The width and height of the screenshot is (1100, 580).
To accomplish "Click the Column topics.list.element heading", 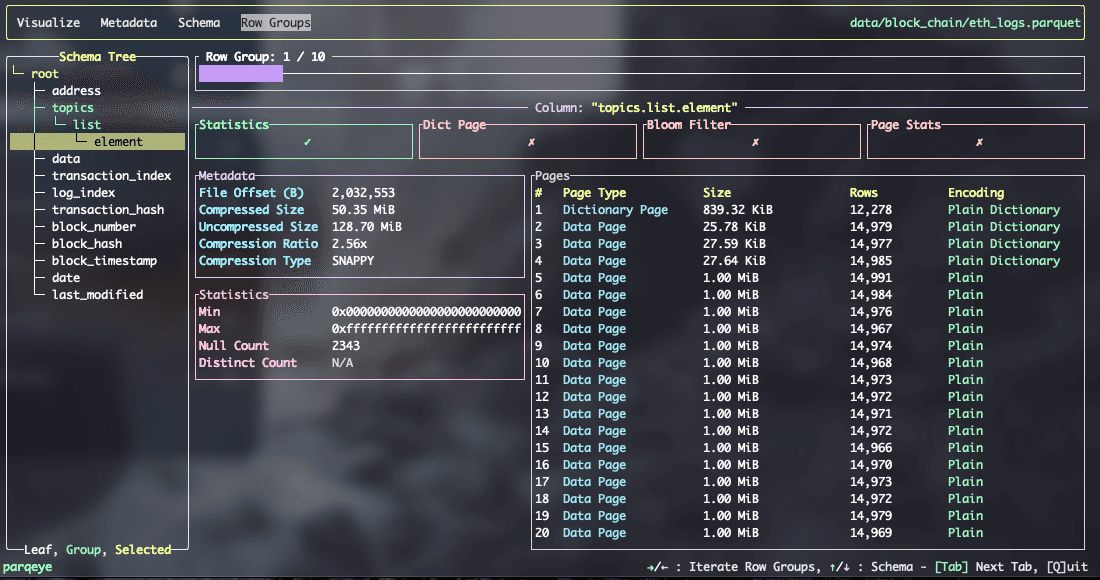I will coord(636,107).
